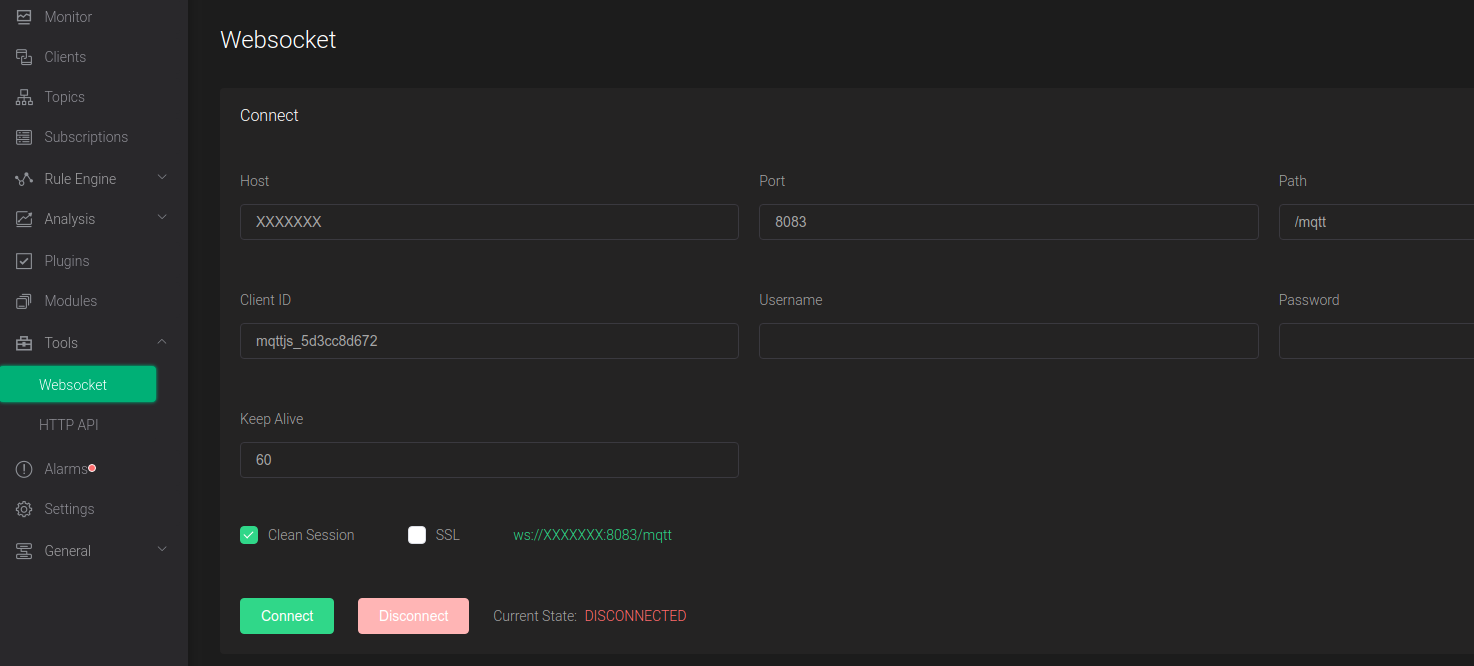This screenshot has height=666, width=1474.
Task: Click the Topics icon in the sidebar
Action: (x=24, y=96)
